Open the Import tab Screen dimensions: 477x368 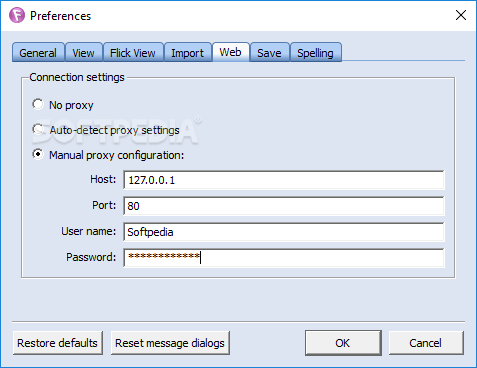(188, 53)
